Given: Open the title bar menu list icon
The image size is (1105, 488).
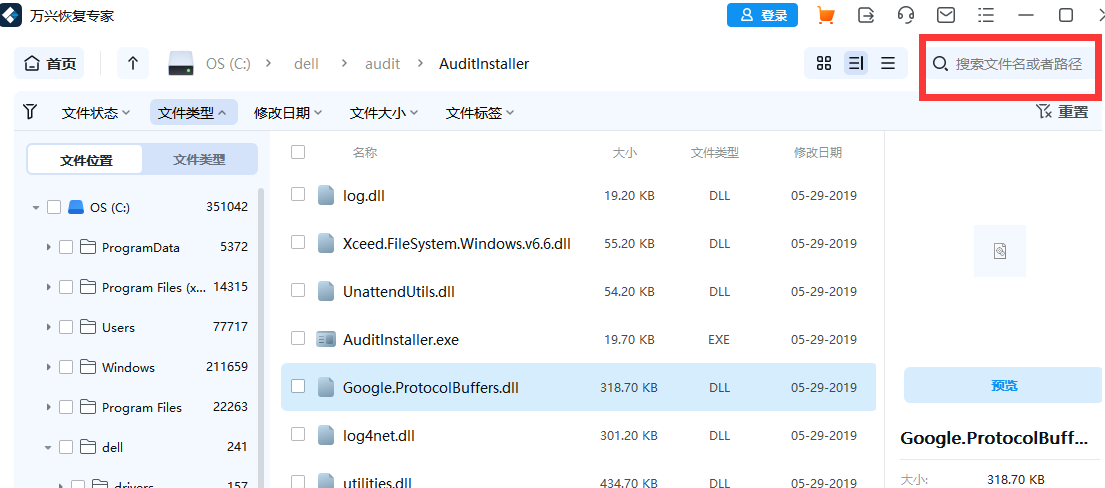Looking at the screenshot, I should point(986,15).
